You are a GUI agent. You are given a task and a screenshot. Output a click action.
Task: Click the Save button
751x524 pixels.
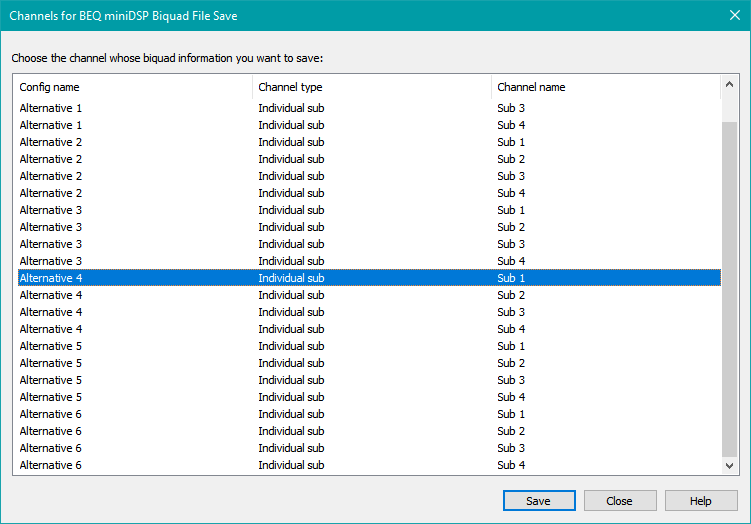(x=539, y=501)
